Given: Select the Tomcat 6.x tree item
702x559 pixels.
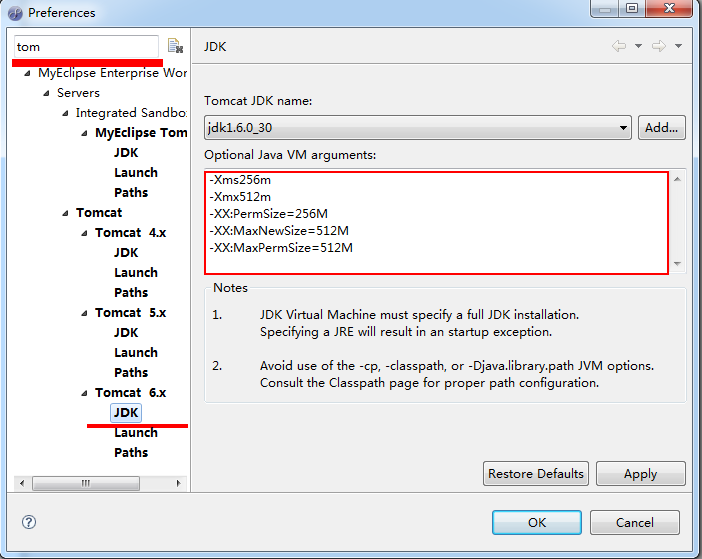Looking at the screenshot, I should 130,393.
